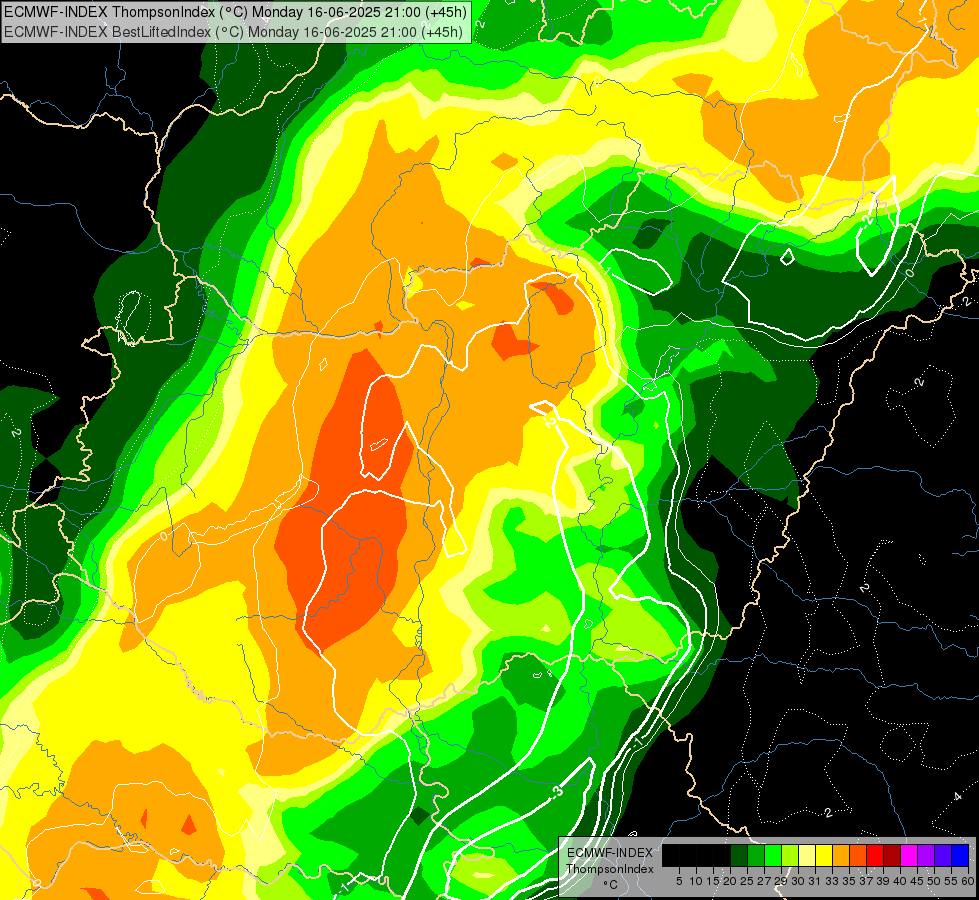The image size is (979, 900).
Task: Click the 'ECMWF-INDEX' label inside the legend box
Action: [x=610, y=853]
